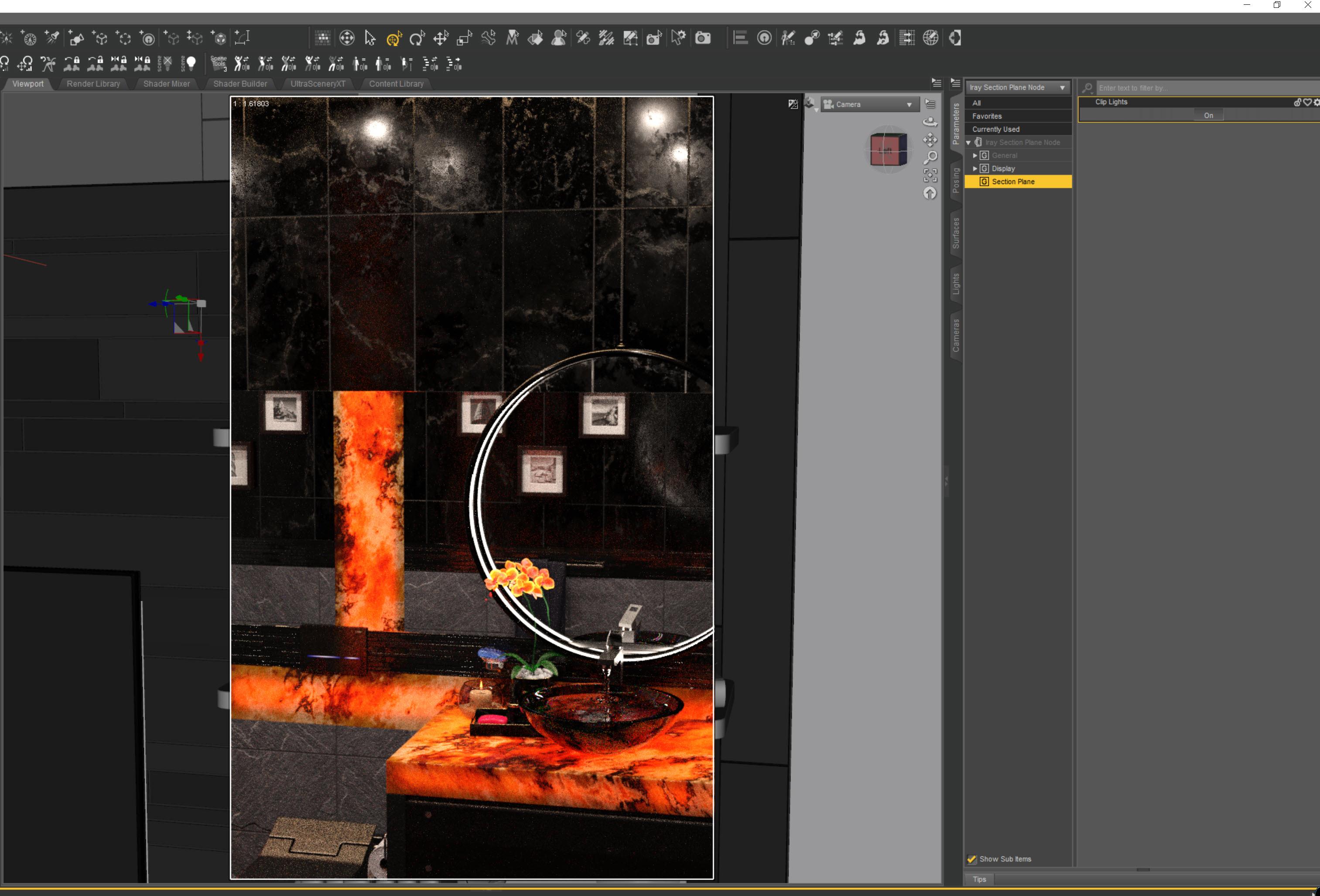Viewport: 1320px width, 896px height.
Task: Open the Camera view selector dropdown
Action: (869, 105)
